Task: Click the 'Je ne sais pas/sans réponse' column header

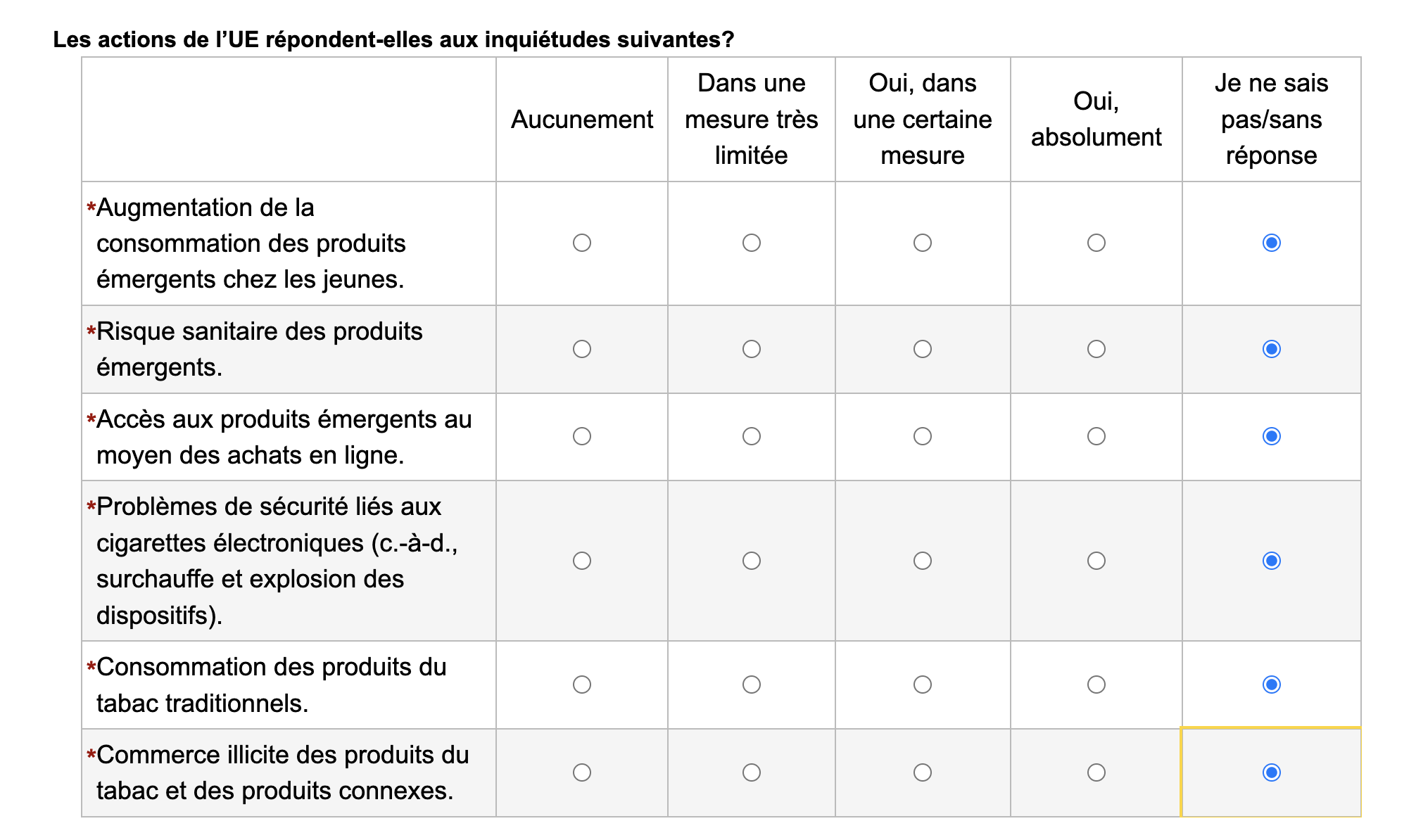Action: pos(1272,120)
